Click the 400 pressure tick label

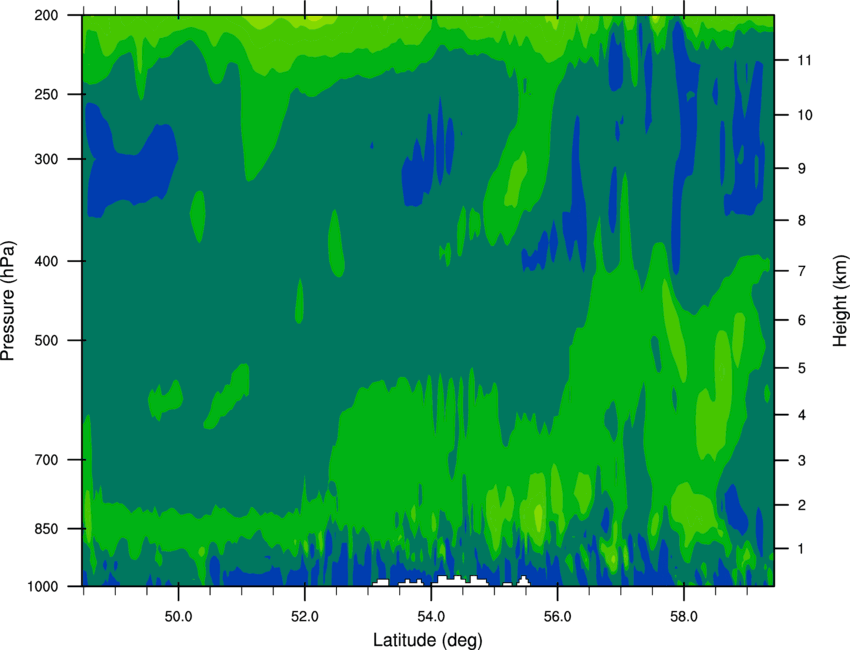point(46,261)
